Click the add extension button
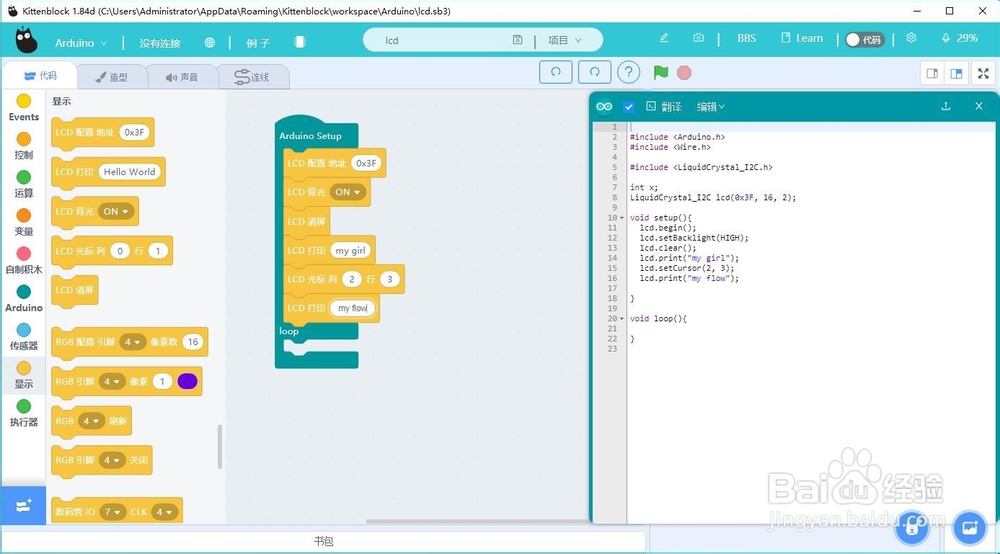 pyautogui.click(x=24, y=506)
